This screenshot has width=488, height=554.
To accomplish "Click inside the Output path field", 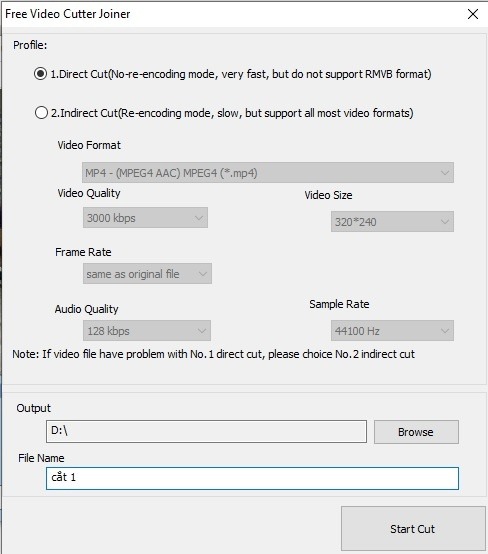I will coord(206,431).
